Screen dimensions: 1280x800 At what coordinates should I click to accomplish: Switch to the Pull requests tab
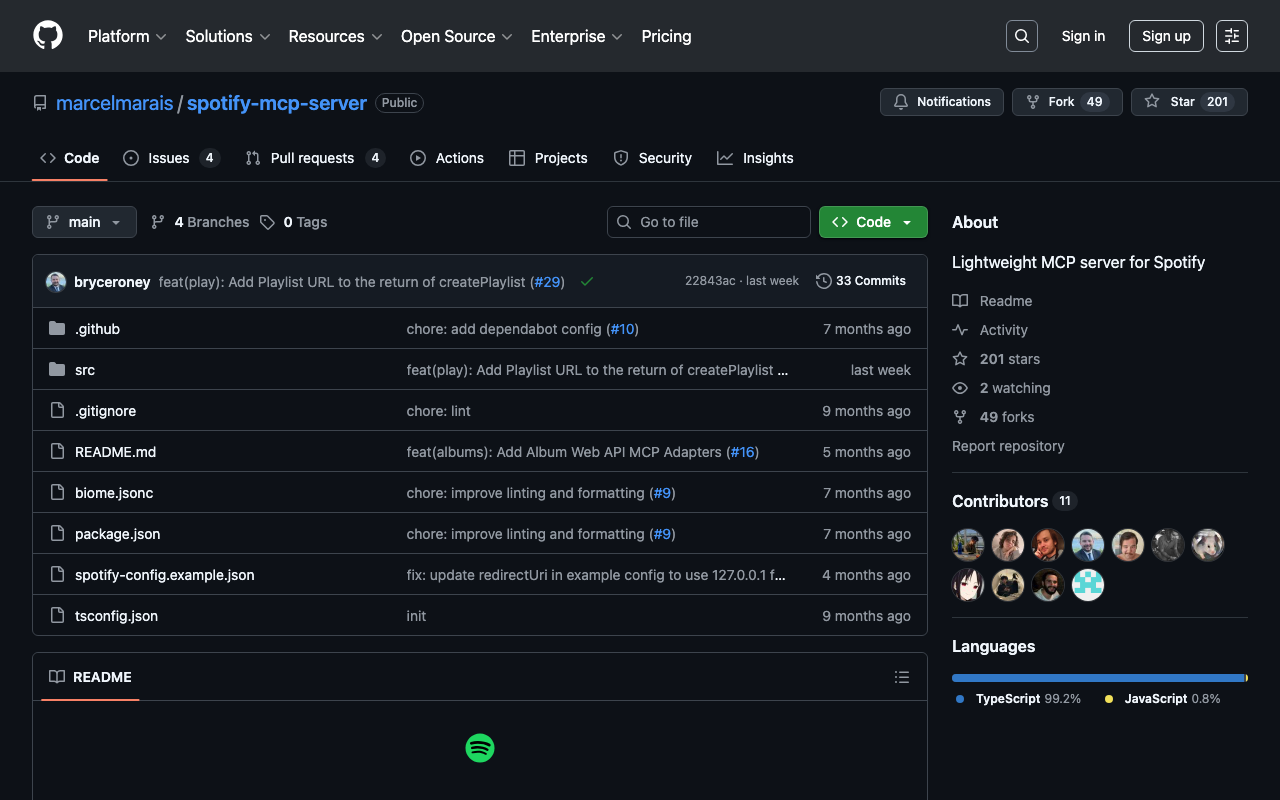tap(312, 158)
